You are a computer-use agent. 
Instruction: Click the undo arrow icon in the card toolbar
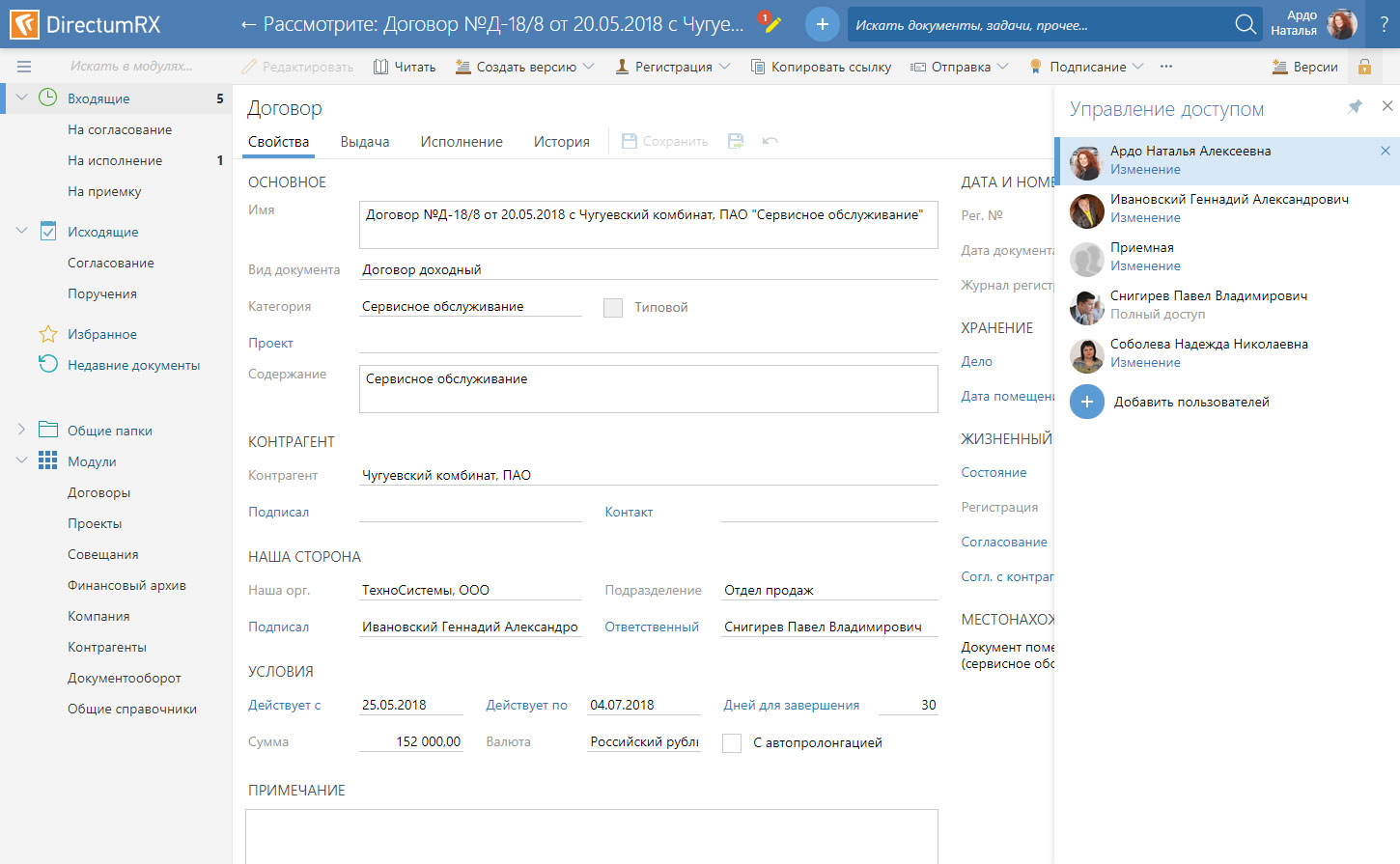click(770, 141)
